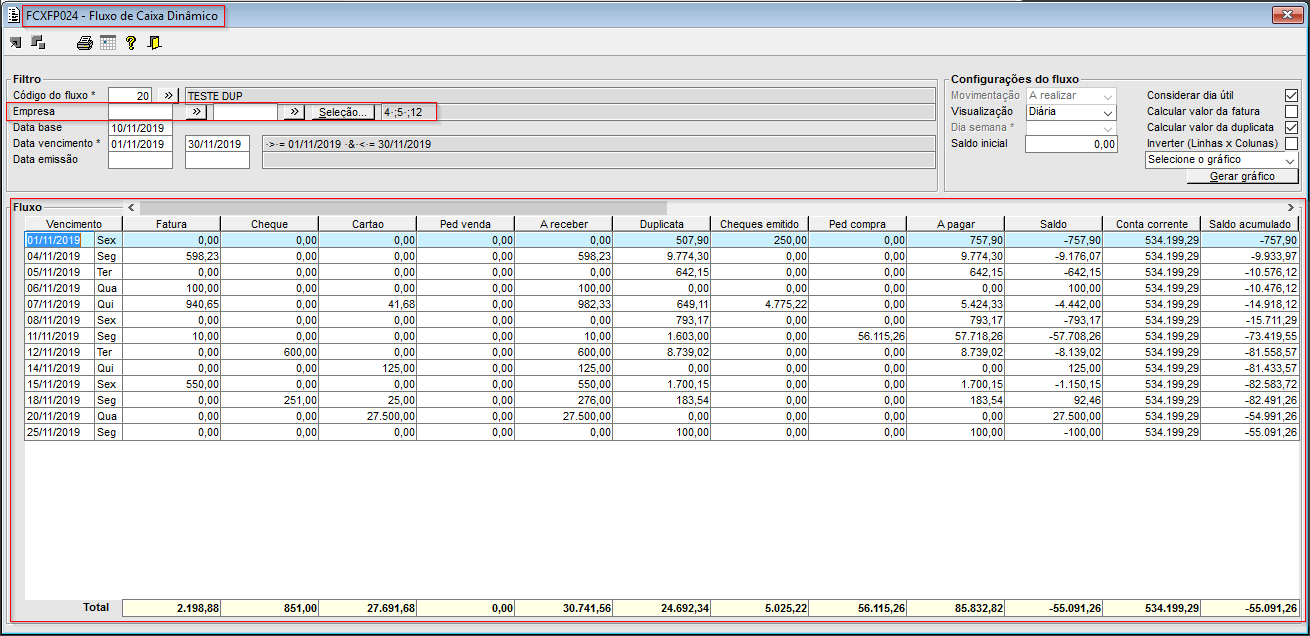1310x636 pixels.
Task: Click the printer icon in the toolbar
Action: tap(85, 43)
